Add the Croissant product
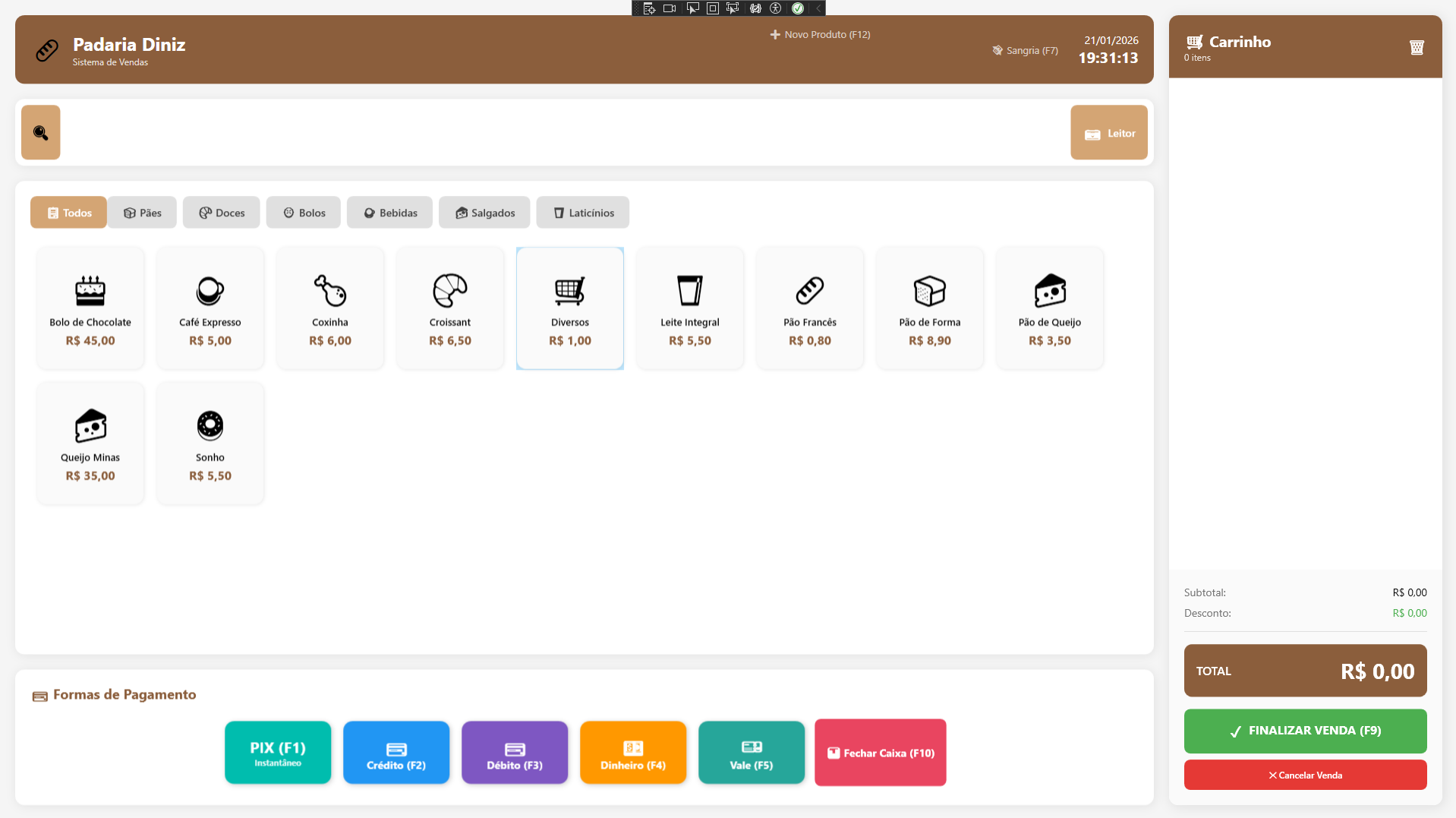 click(449, 307)
